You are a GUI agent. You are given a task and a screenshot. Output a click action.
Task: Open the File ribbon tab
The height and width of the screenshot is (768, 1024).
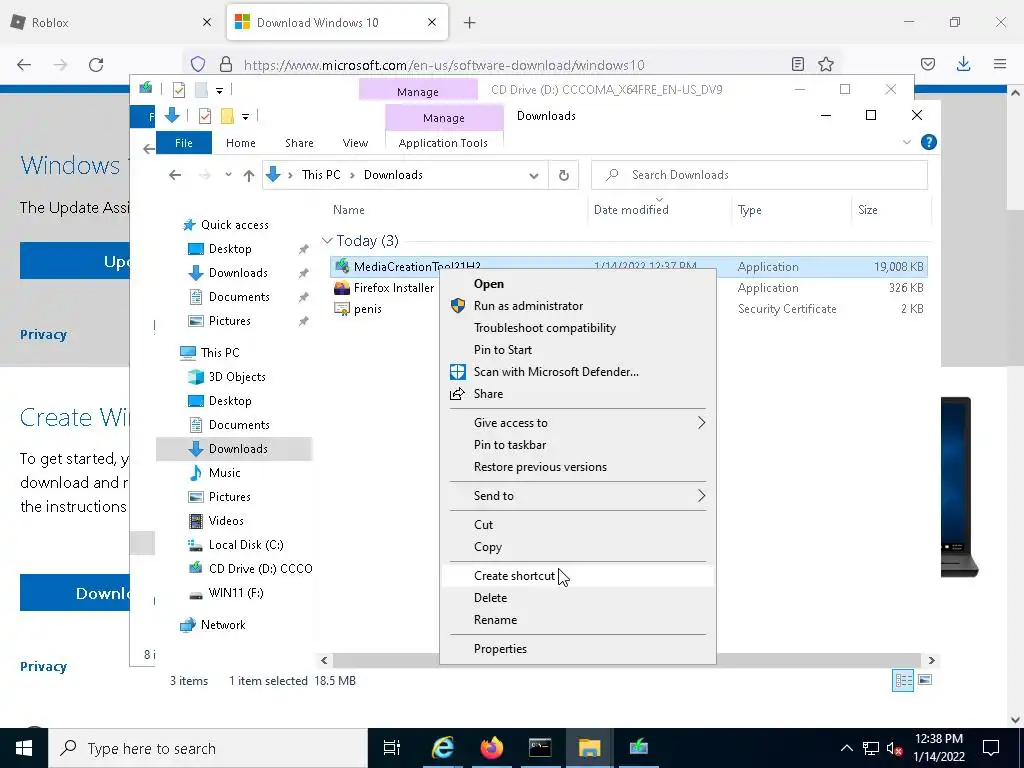pyautogui.click(x=184, y=142)
